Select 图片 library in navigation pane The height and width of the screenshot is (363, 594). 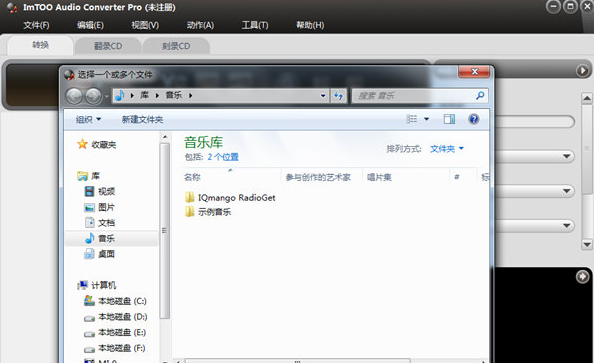tap(99, 207)
